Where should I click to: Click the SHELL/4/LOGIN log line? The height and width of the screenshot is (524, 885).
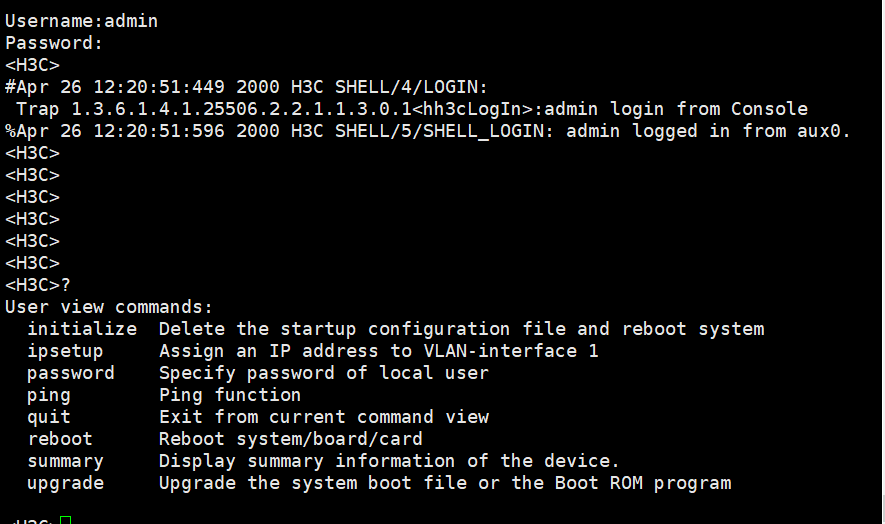pyautogui.click(x=247, y=87)
